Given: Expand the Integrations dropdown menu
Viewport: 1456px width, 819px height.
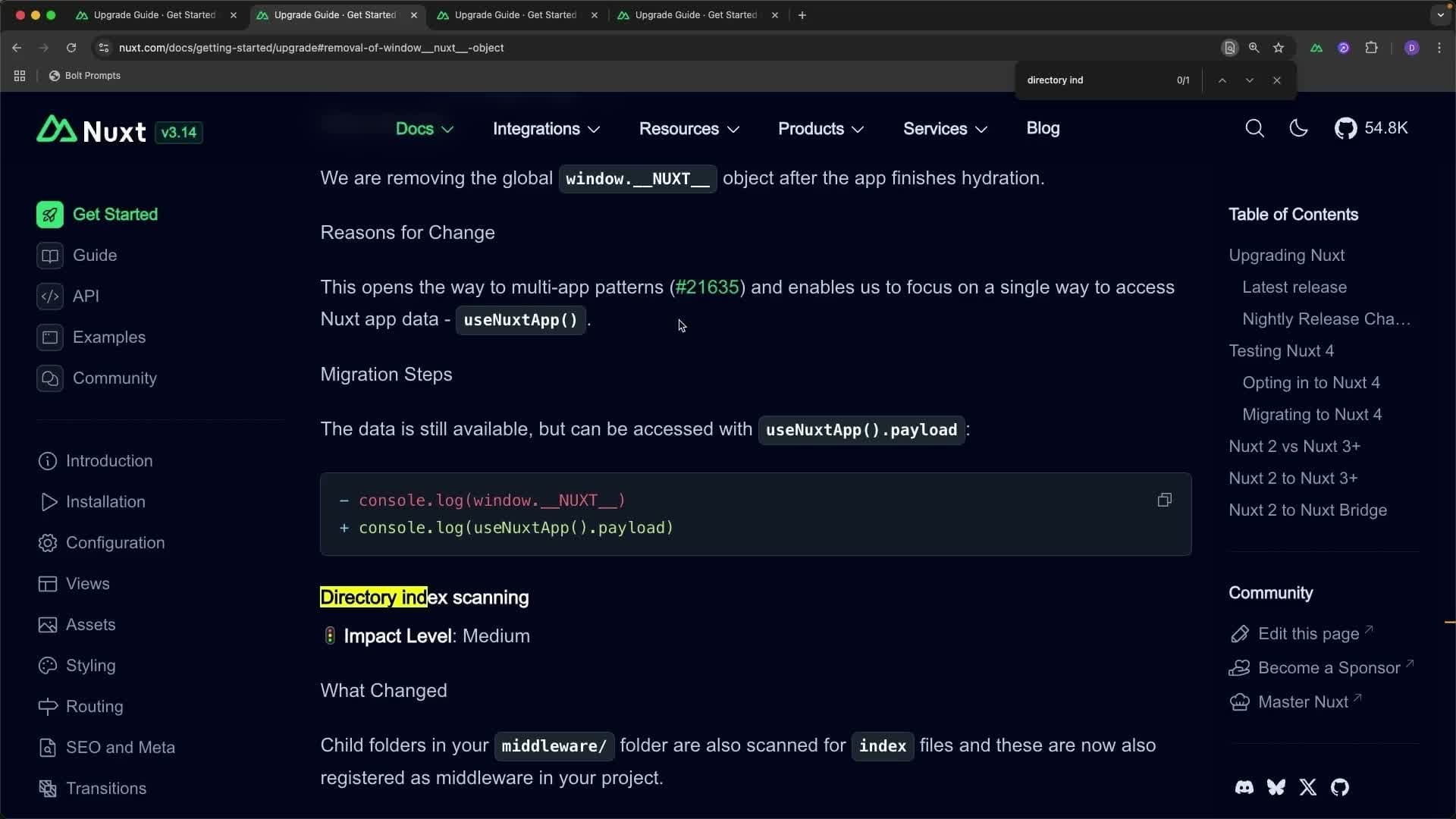Looking at the screenshot, I should click(546, 129).
